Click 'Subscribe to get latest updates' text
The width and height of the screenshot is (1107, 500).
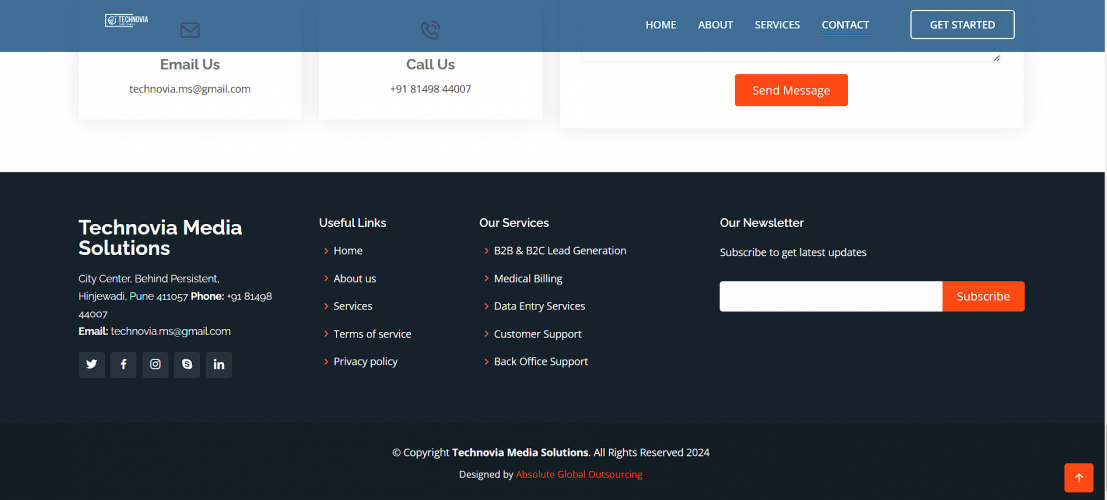(793, 252)
